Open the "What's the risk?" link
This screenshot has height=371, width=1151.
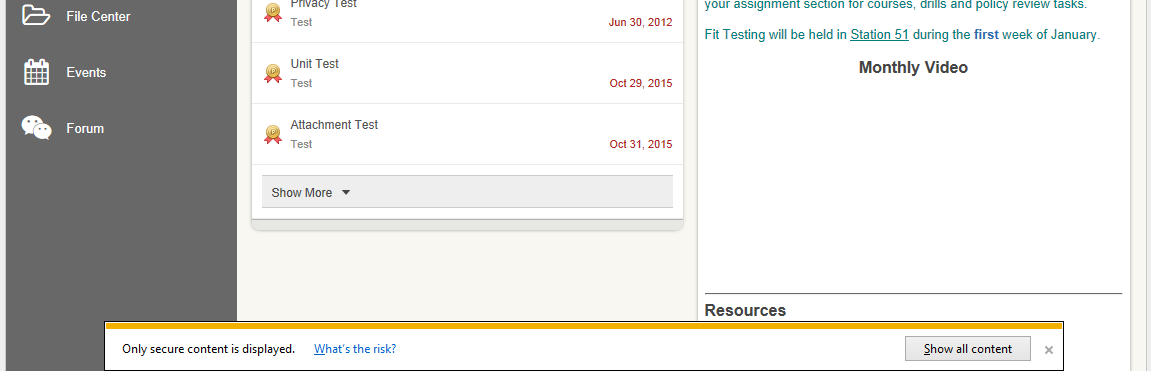coord(355,349)
